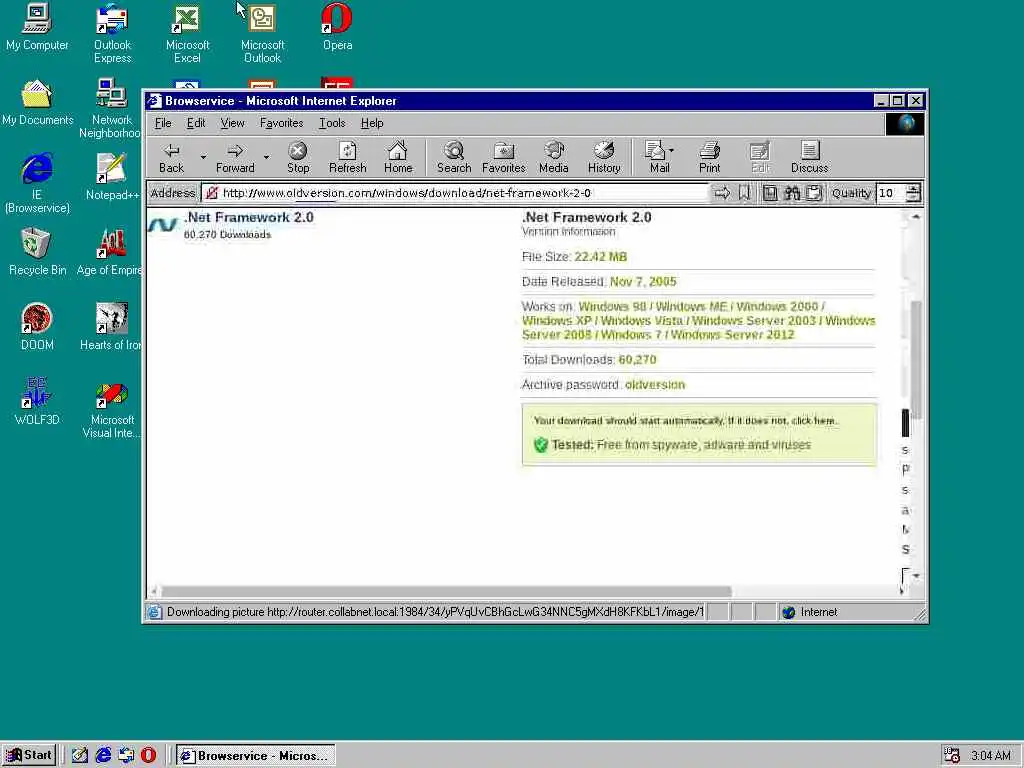
Task: Select the WOLF3D desktop shortcut
Action: [x=37, y=402]
